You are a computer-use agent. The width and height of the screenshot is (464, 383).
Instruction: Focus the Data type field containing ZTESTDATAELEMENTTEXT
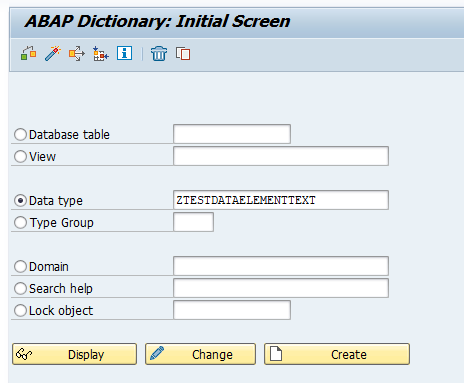click(281, 200)
